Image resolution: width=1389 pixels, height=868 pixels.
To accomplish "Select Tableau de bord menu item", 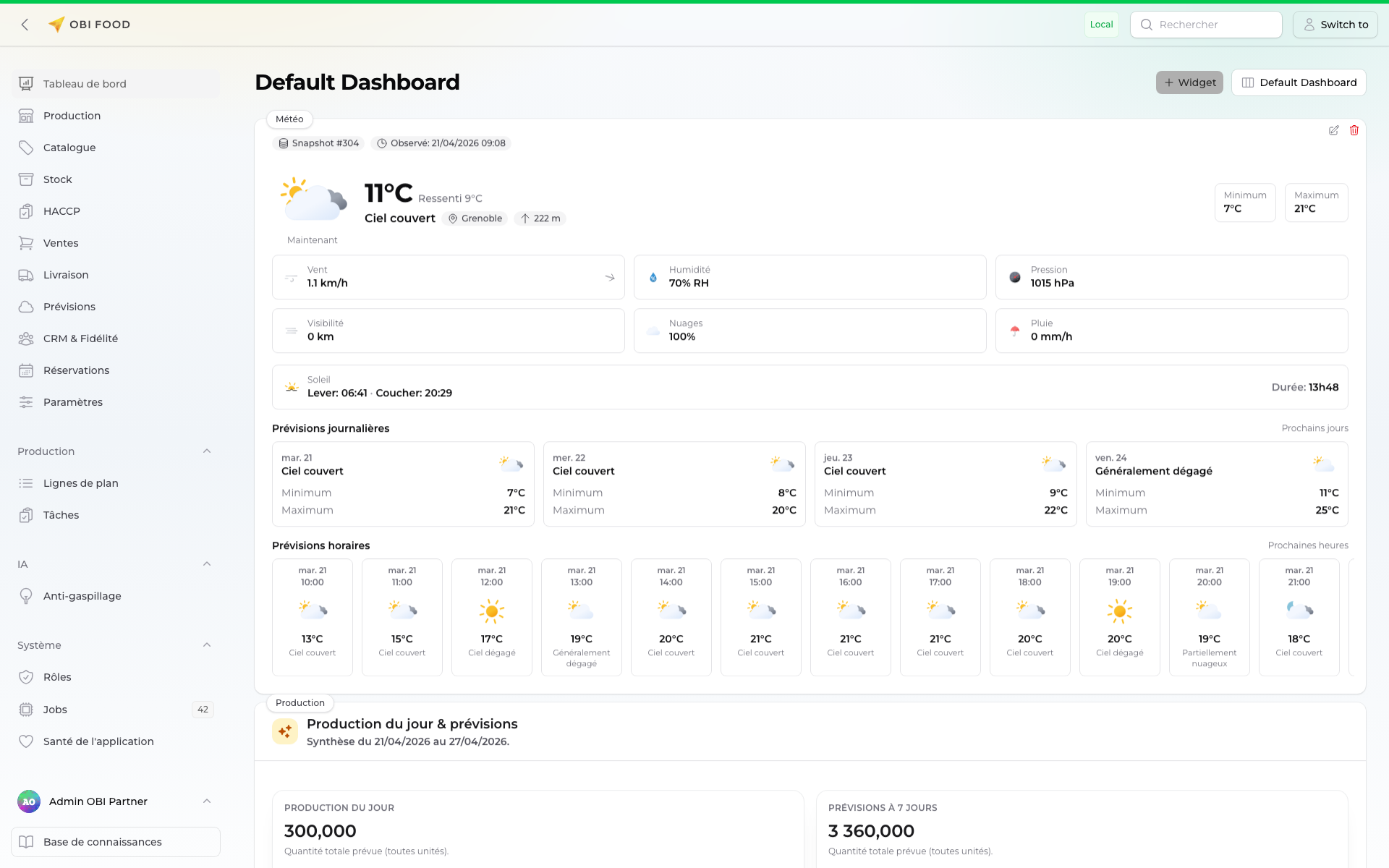I will [x=85, y=84].
